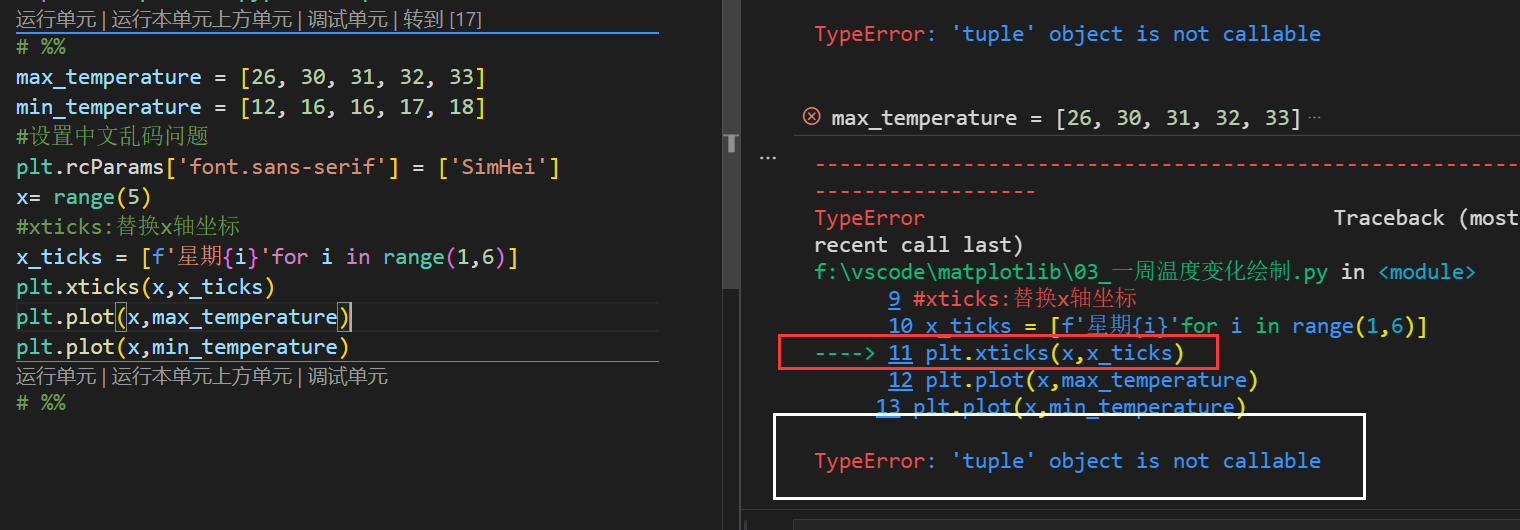Image resolution: width=1520 pixels, height=530 pixels.
Task: Click 运行单元 on the 转到 [17] lens row
Action: coord(56,19)
